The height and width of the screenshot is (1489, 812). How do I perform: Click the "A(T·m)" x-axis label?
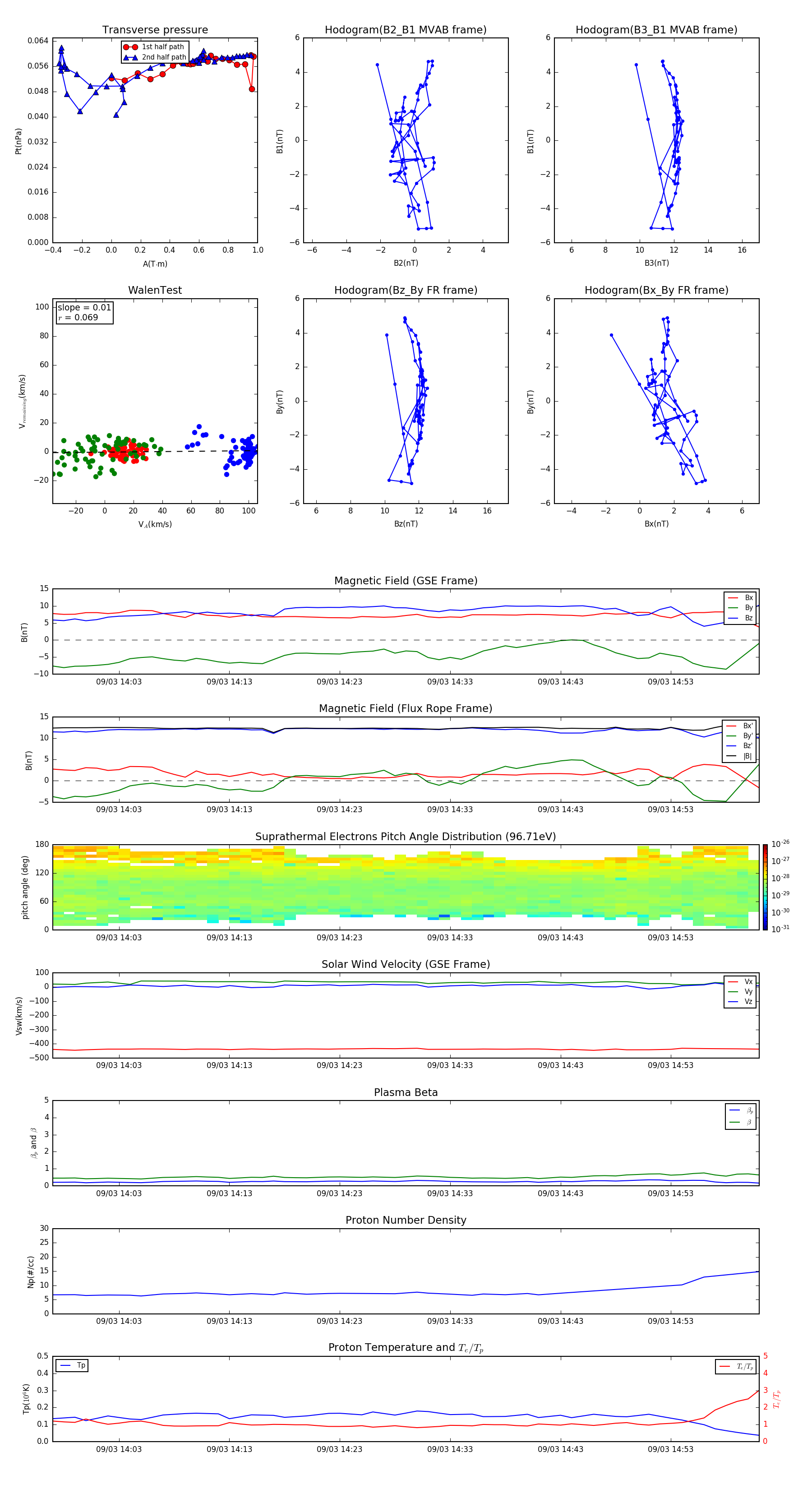155,264
